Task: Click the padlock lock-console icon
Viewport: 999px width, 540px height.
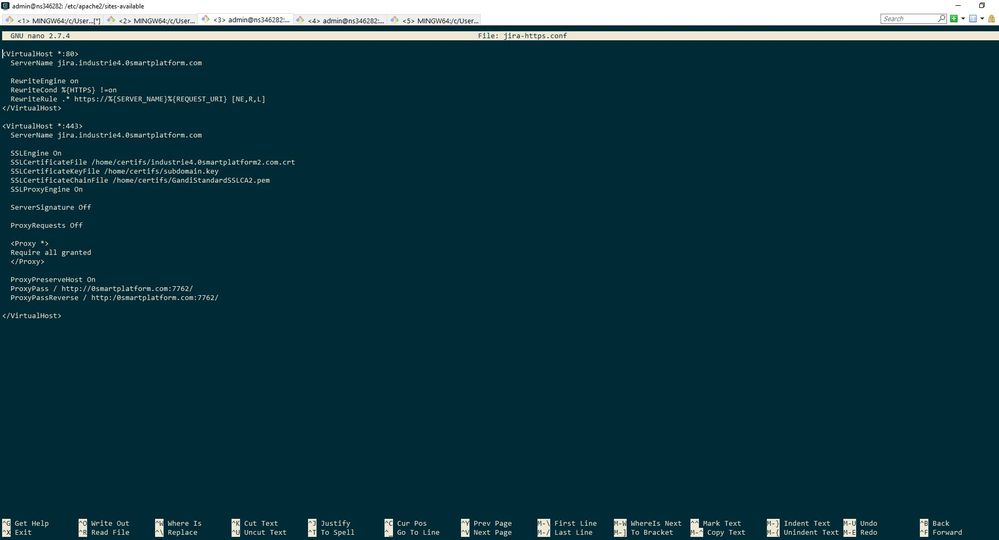Action: click(x=991, y=18)
